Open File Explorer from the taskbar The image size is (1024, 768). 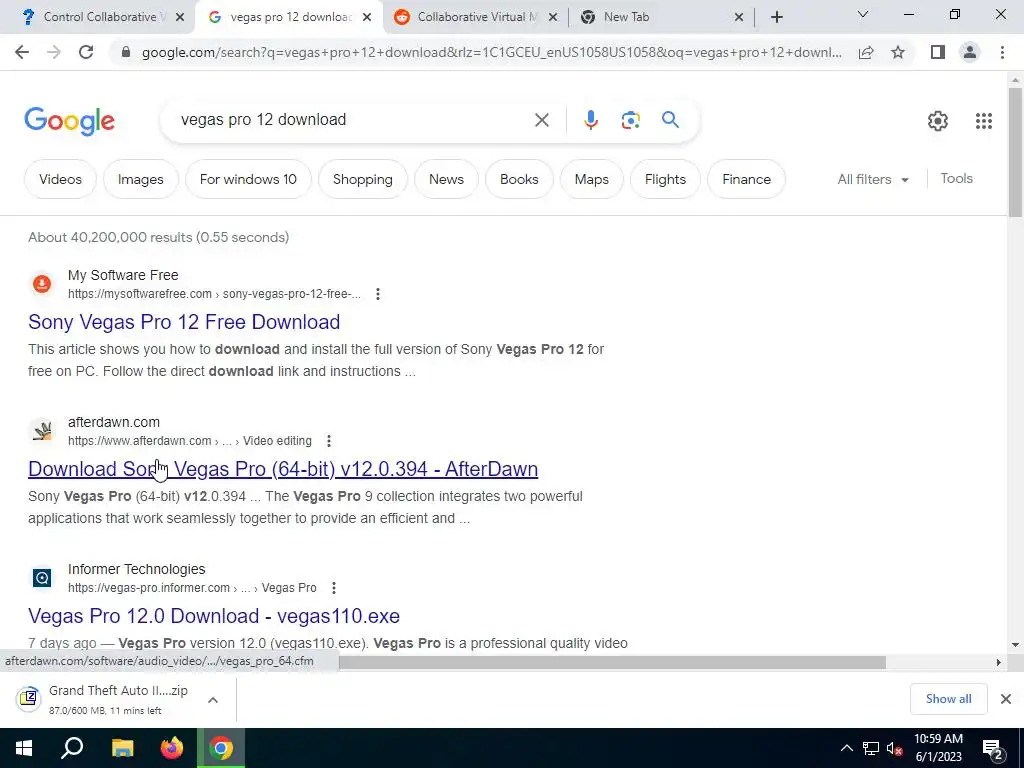122,748
